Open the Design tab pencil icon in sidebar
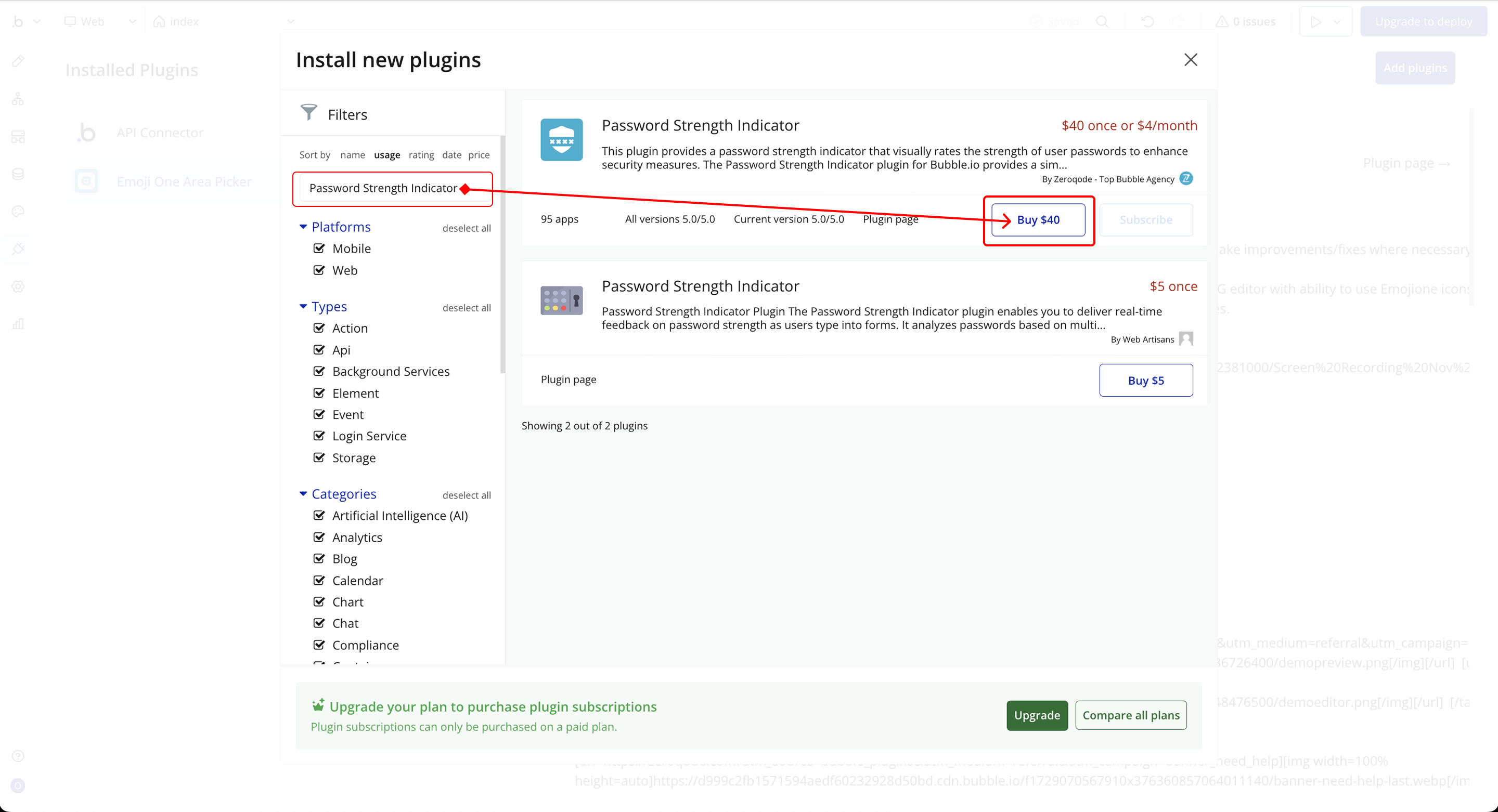 18,61
